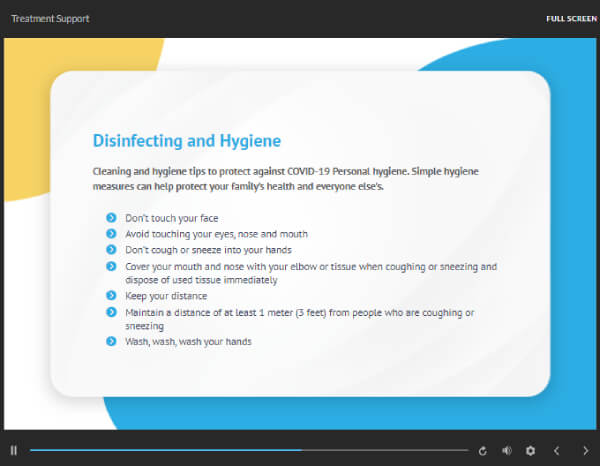Mute the audio with speaker icon
The width and height of the screenshot is (600, 466).
coord(506,451)
